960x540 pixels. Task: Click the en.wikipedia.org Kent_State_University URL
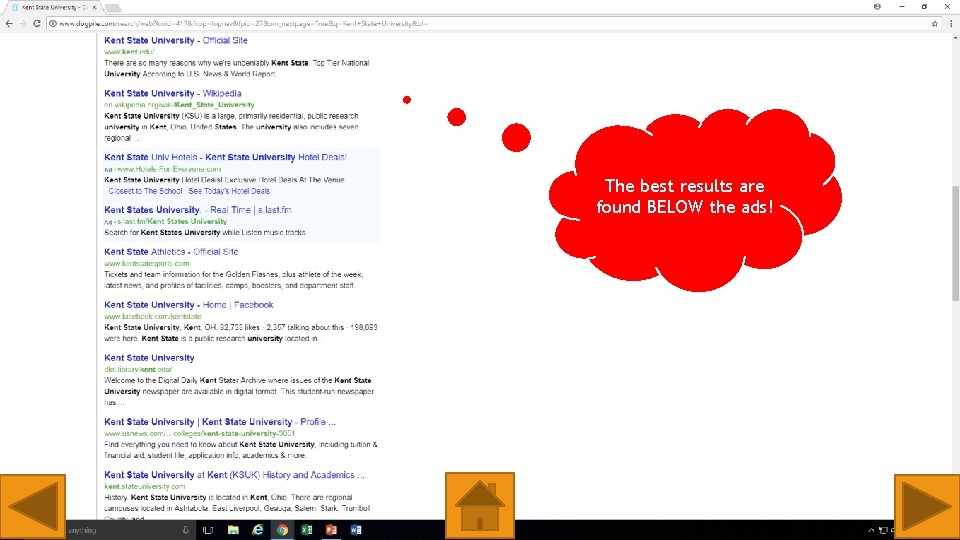(x=179, y=105)
